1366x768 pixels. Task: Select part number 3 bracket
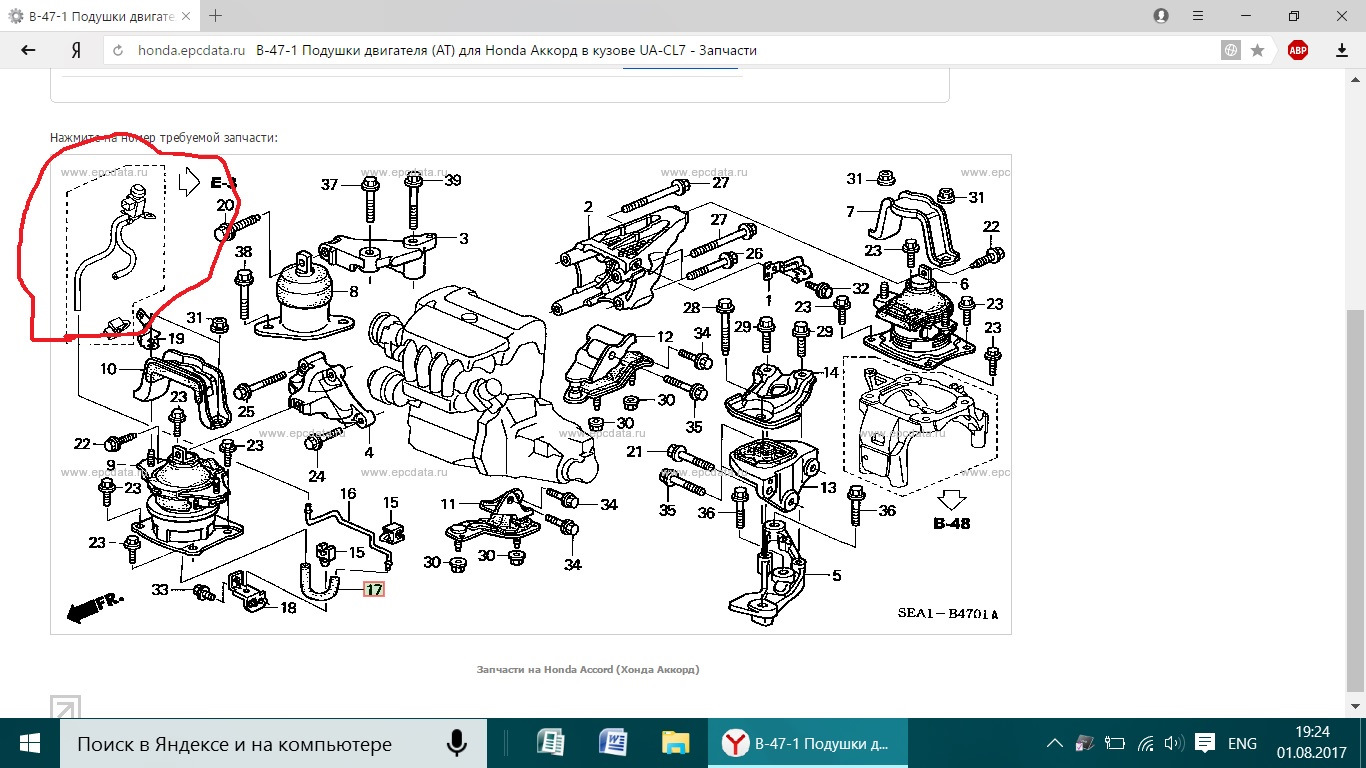coord(464,239)
